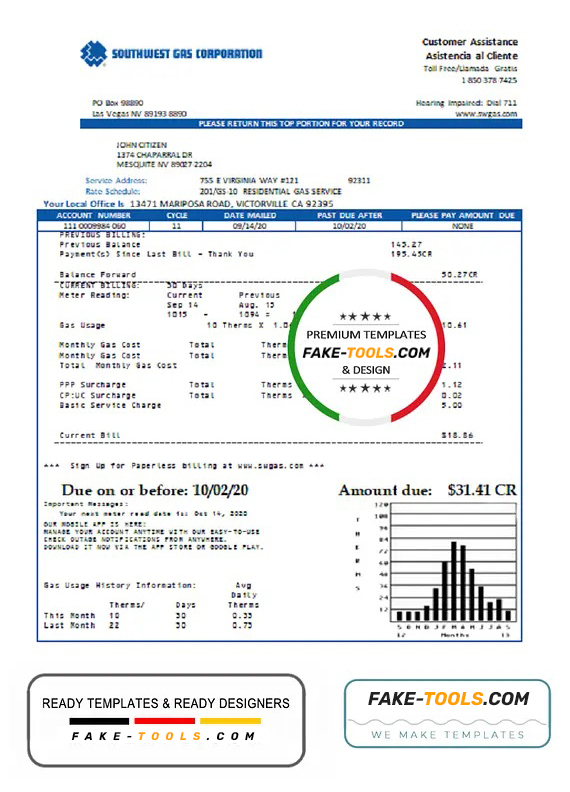This screenshot has height=792, width=570.
Task: Click the 'Last Month' history row label
Action: [x=69, y=625]
